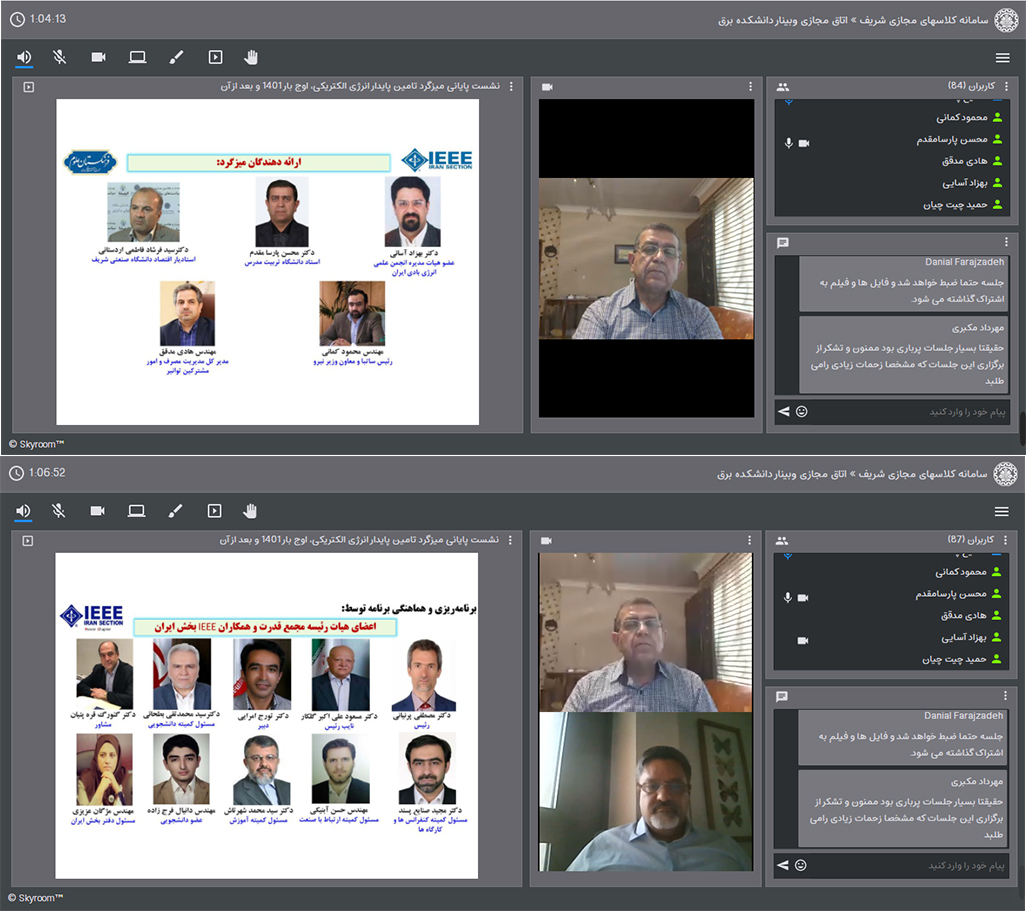Raise hand in the 1:04:13 session toolbar
The image size is (1026, 911).
(250, 57)
